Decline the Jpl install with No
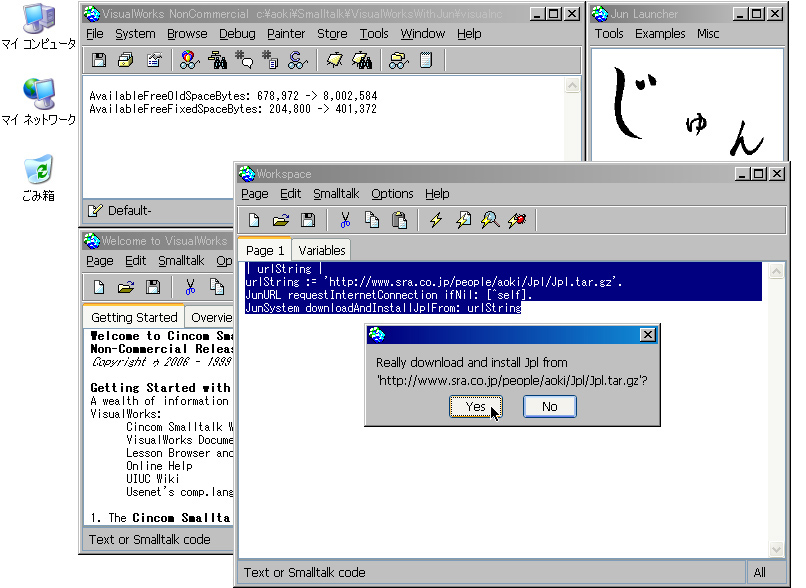This screenshot has width=806, height=588. tap(549, 407)
